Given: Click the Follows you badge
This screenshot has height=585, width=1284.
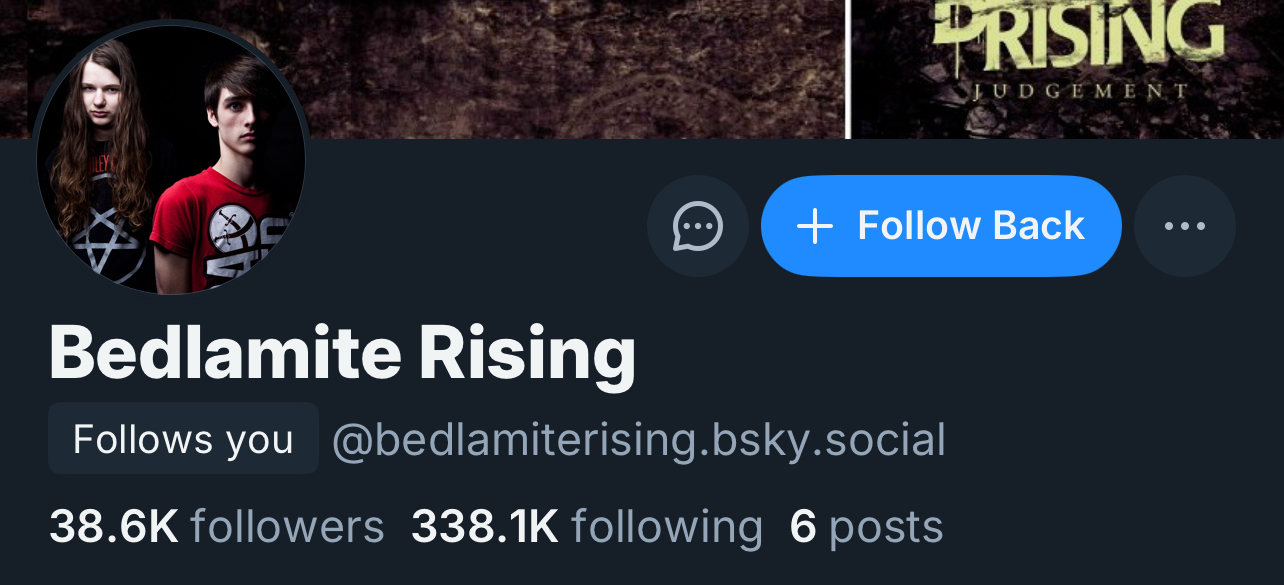Looking at the screenshot, I should point(183,439).
